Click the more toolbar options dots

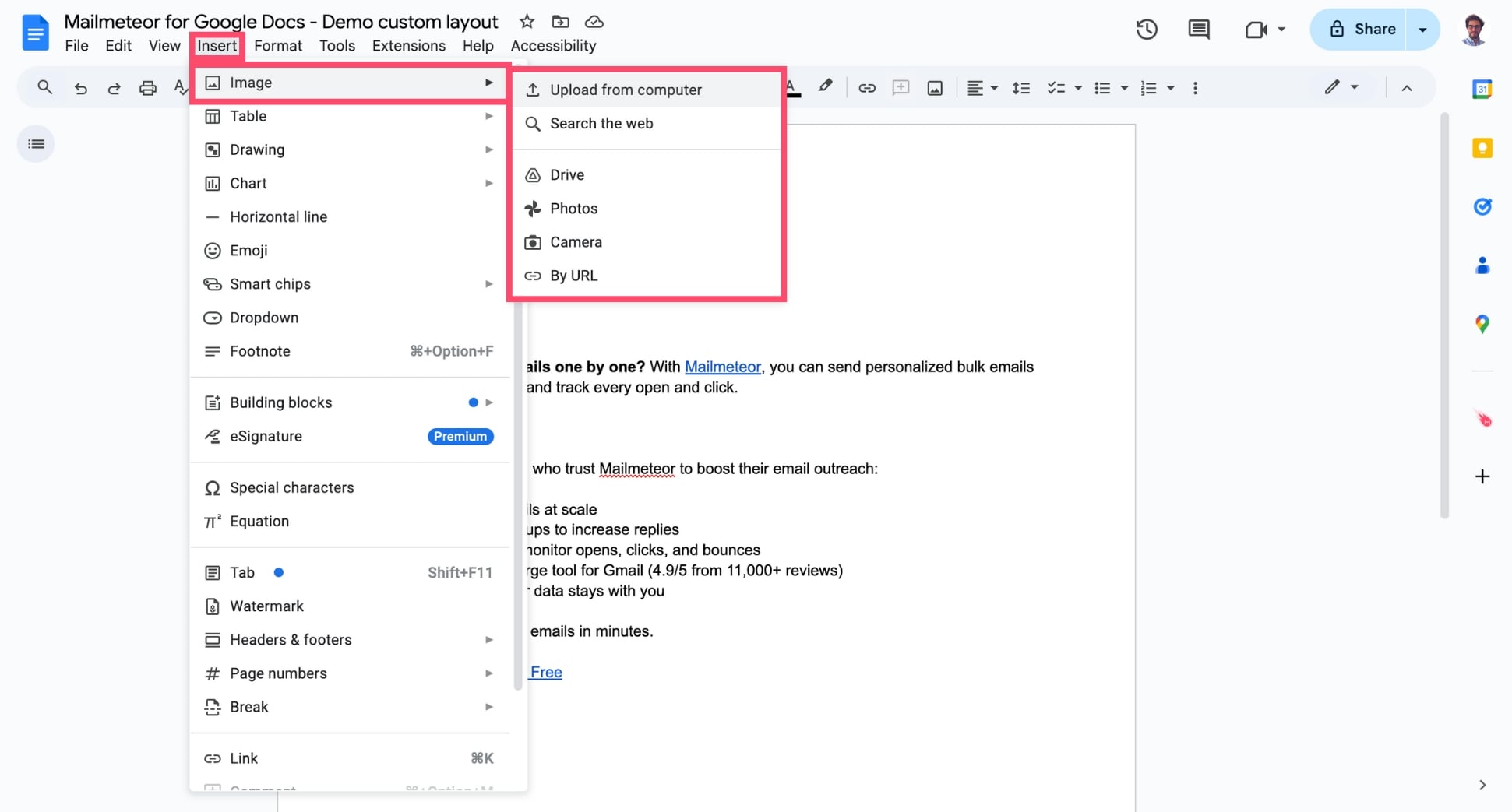coord(1195,88)
